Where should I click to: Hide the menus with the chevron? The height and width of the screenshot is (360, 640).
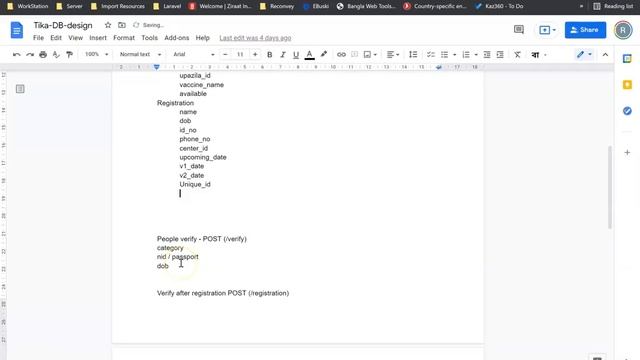pos(605,55)
